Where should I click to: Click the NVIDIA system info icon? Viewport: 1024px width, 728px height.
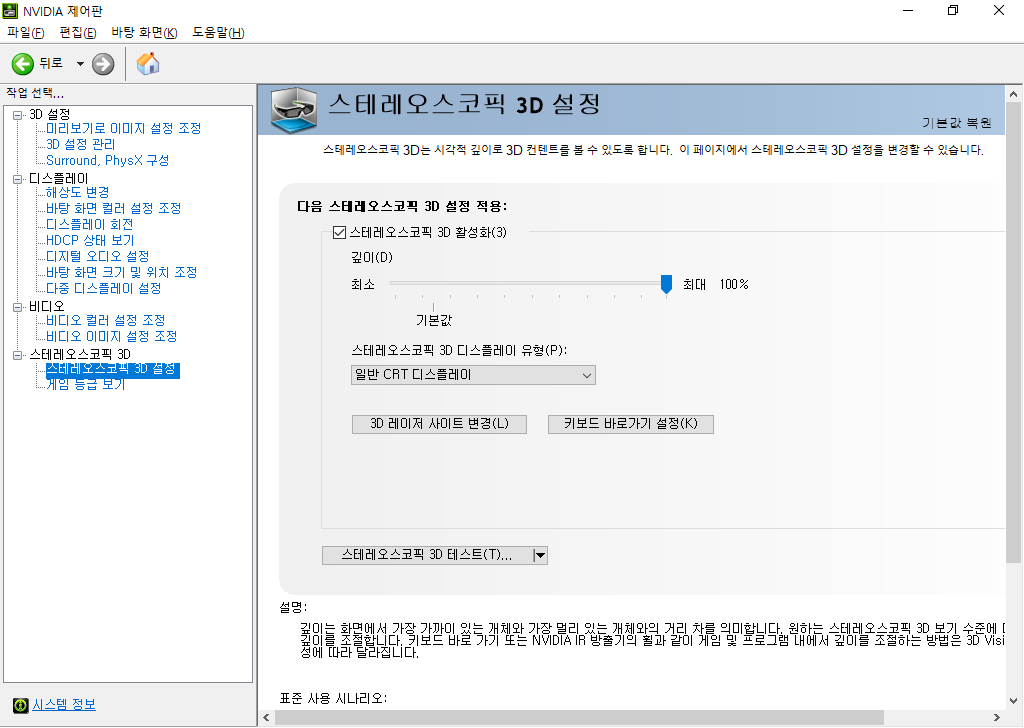point(20,705)
